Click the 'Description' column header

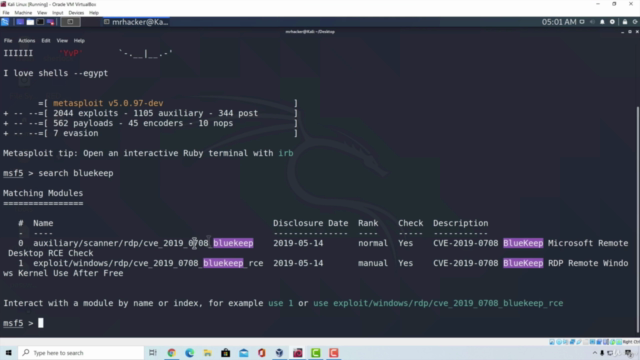[x=460, y=223]
